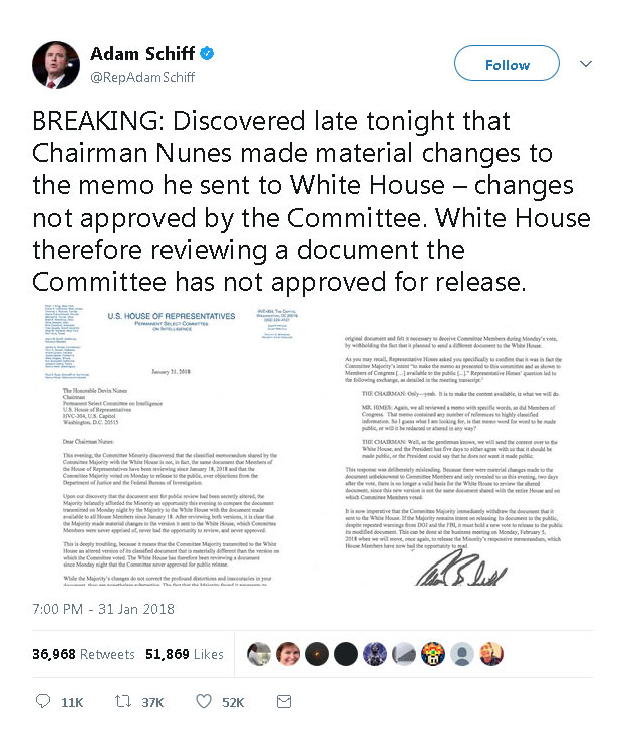
Task: Click the first liker avatar in the row
Action: tap(257, 654)
